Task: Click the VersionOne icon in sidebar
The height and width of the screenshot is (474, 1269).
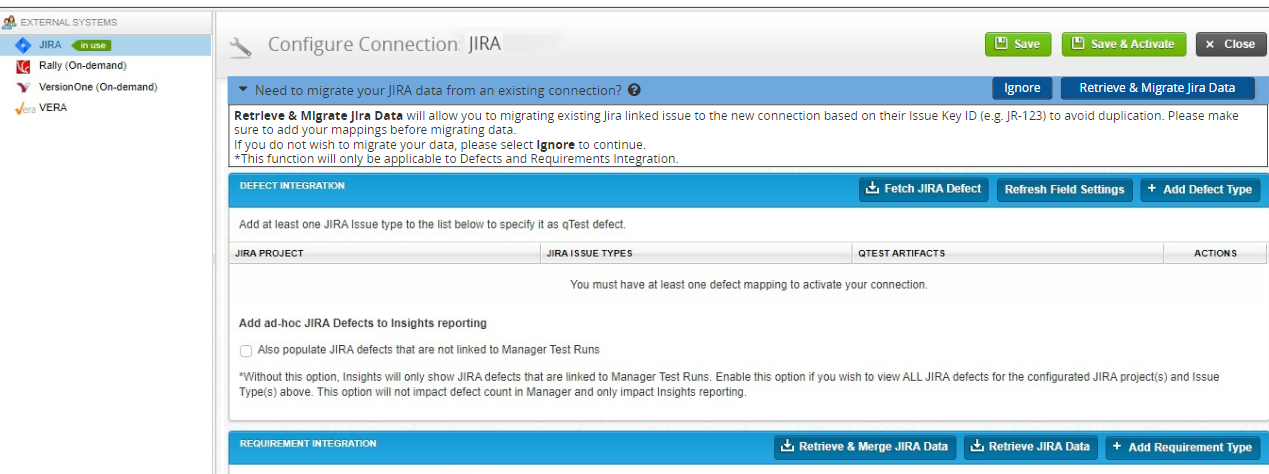Action: coord(23,87)
